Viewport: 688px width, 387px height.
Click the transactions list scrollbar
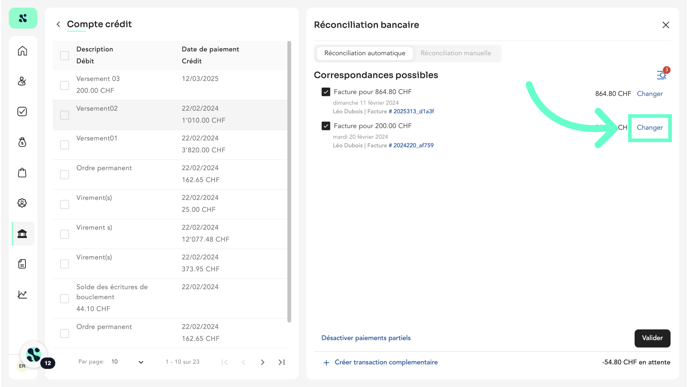[x=289, y=182]
